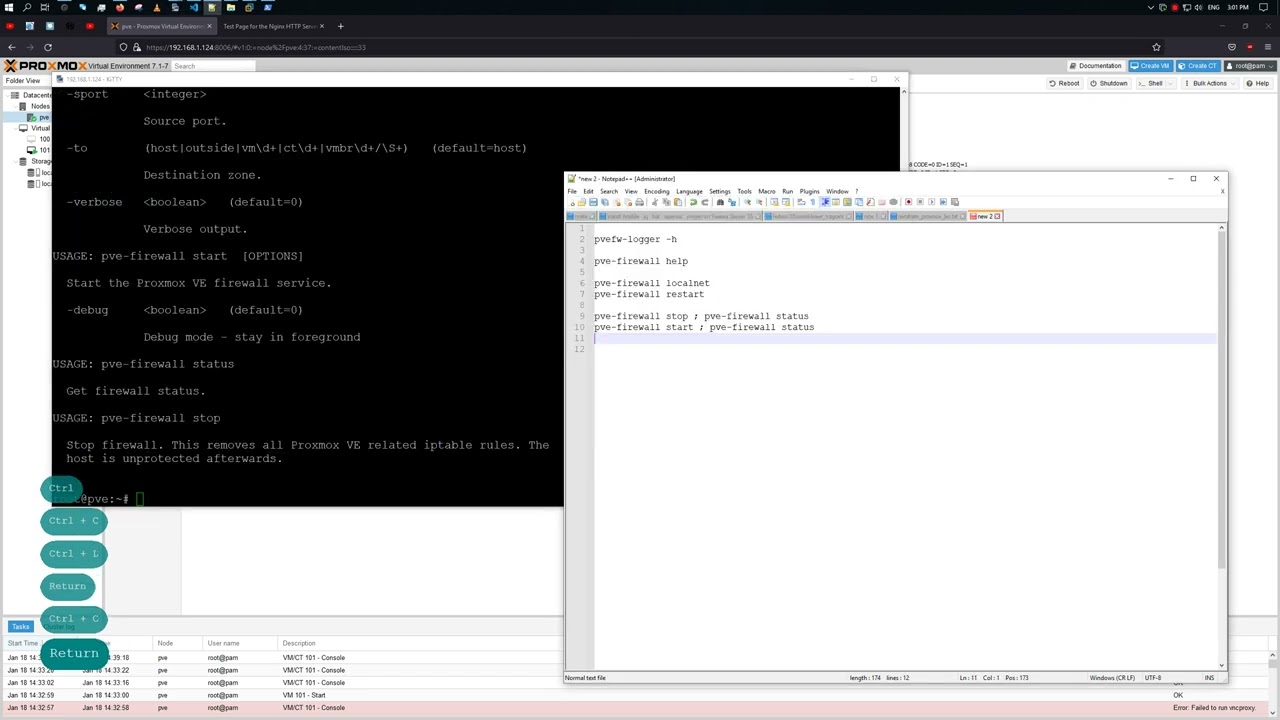This screenshot has width=1280, height=720.
Task: Click Create VM button
Action: (1150, 66)
